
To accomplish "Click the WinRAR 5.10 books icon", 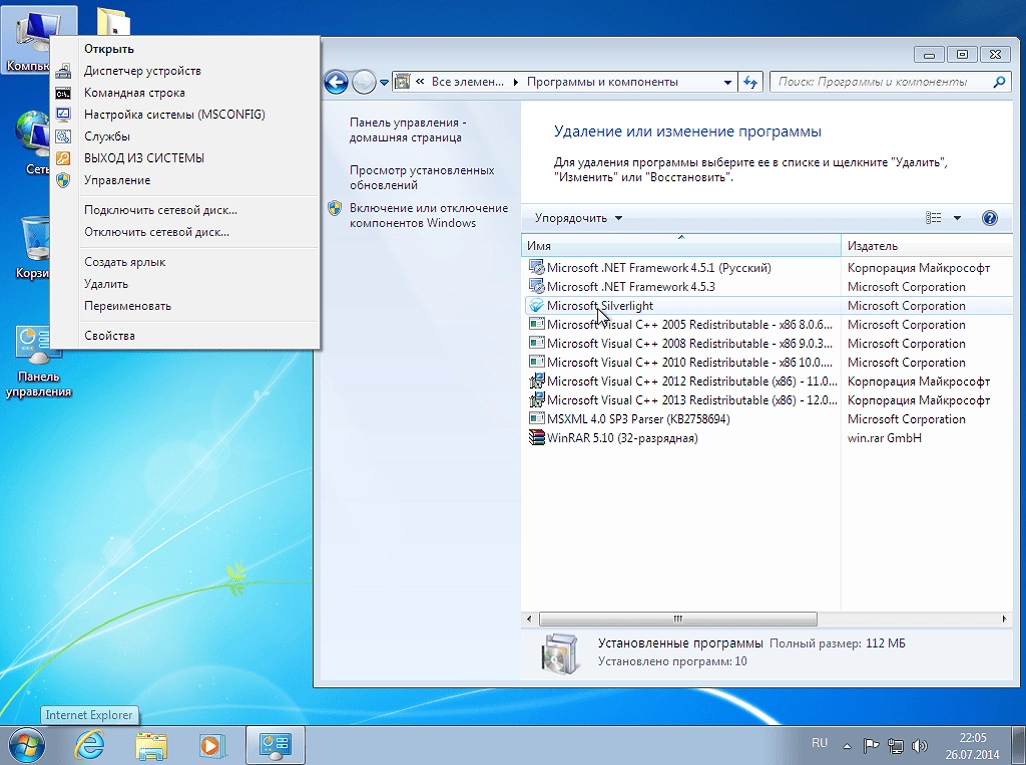I will point(537,438).
